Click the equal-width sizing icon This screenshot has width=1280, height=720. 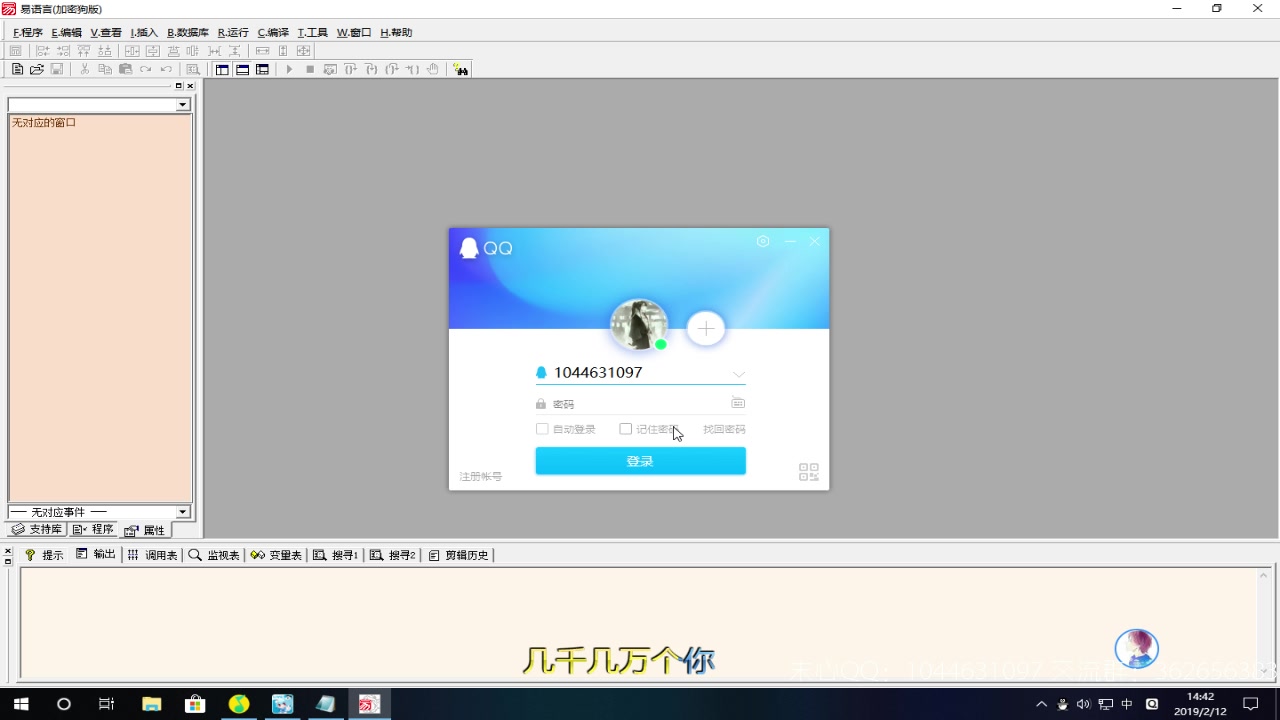click(263, 50)
